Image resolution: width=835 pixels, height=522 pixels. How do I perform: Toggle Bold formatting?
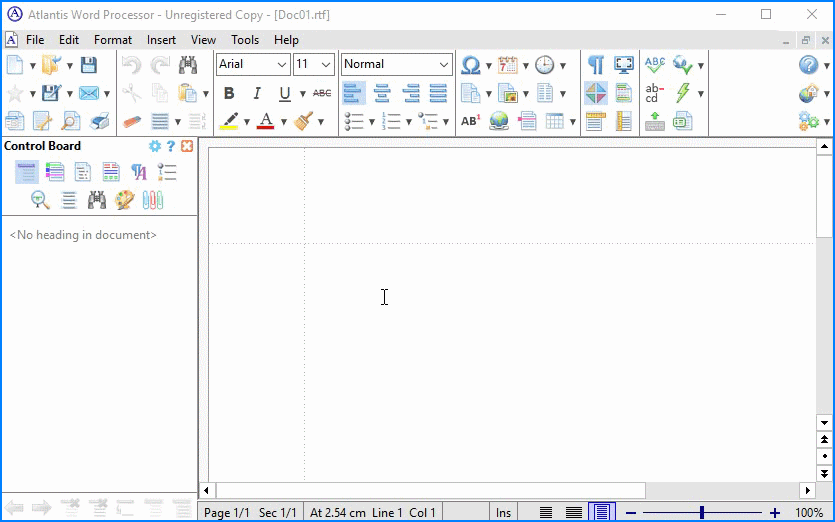pyautogui.click(x=229, y=93)
